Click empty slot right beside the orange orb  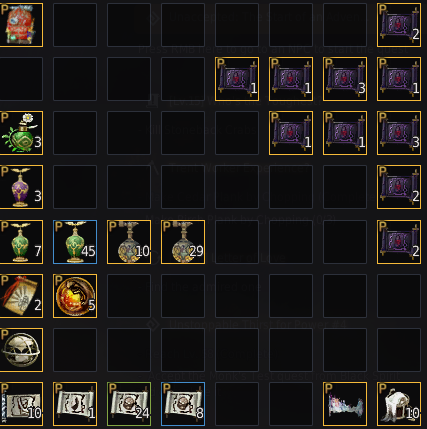129,296
